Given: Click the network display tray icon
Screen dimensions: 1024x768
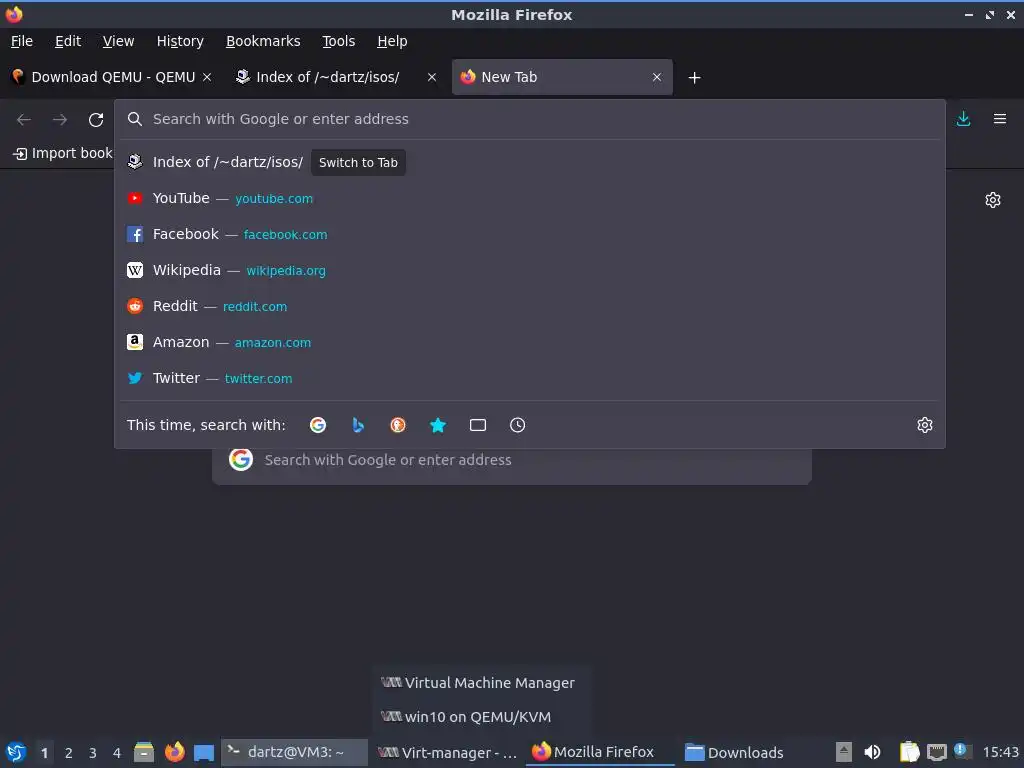Looking at the screenshot, I should click(x=936, y=752).
